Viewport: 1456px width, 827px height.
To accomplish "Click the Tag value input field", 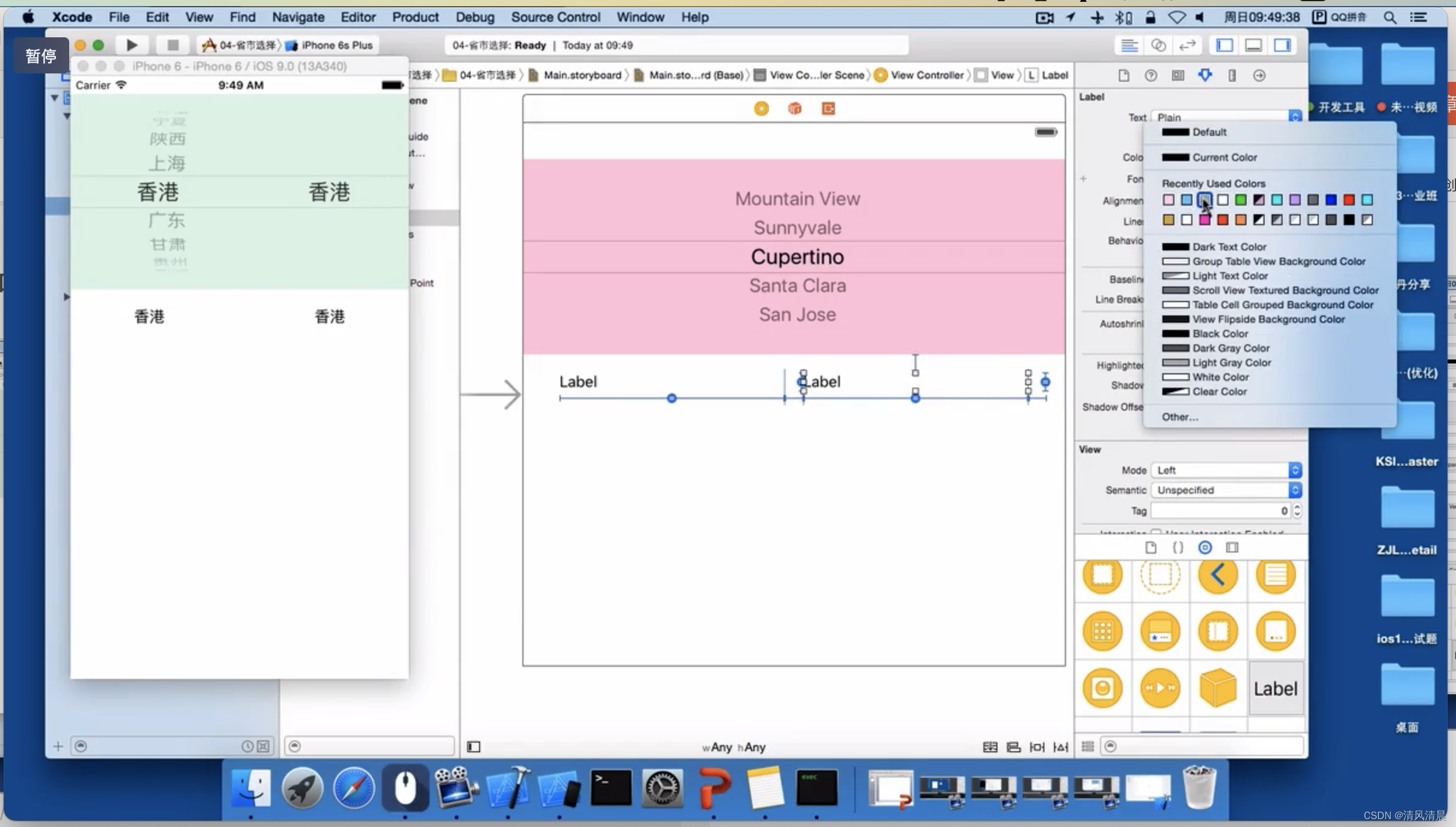I will click(1221, 510).
